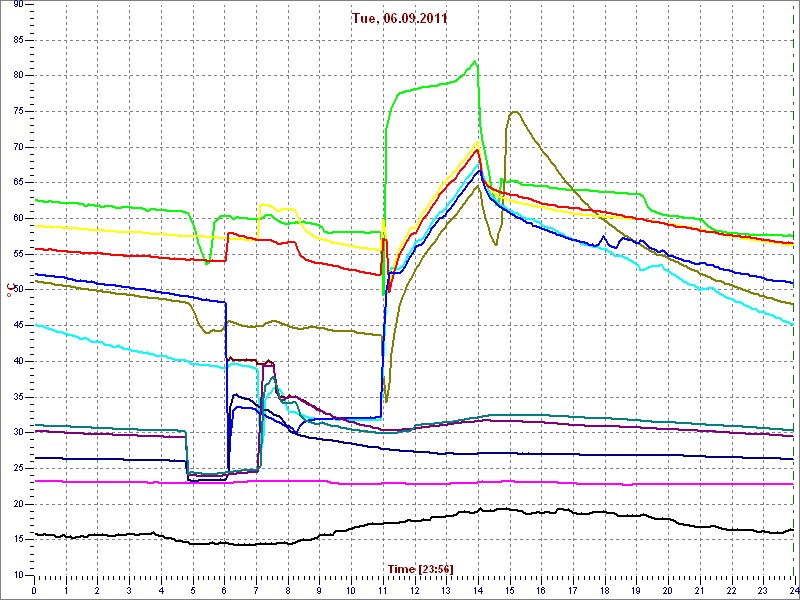The width and height of the screenshot is (800, 600).
Task: Click the 35 label on temperature axis
Action: point(18,397)
